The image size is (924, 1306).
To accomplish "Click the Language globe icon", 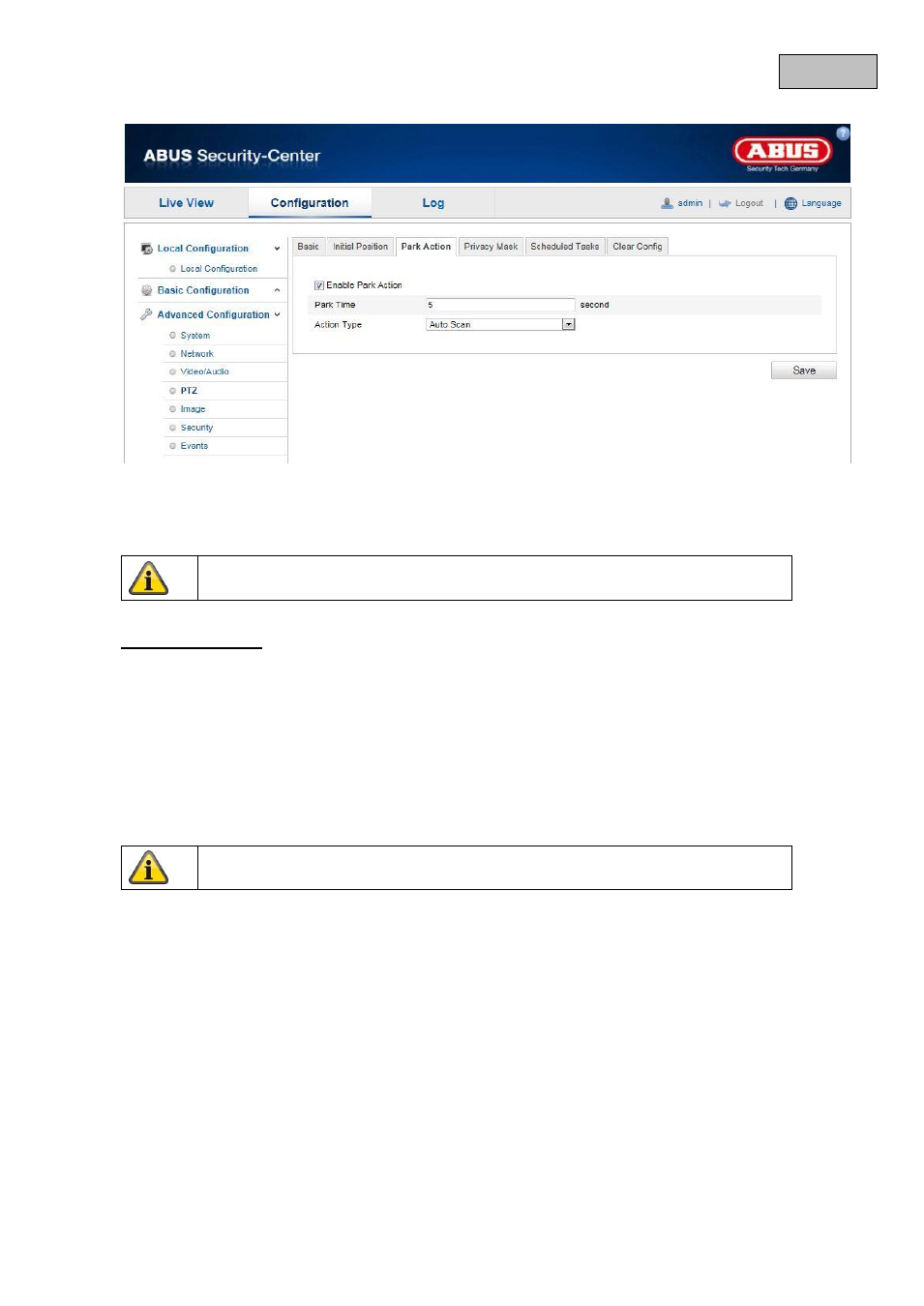I will pos(790,203).
